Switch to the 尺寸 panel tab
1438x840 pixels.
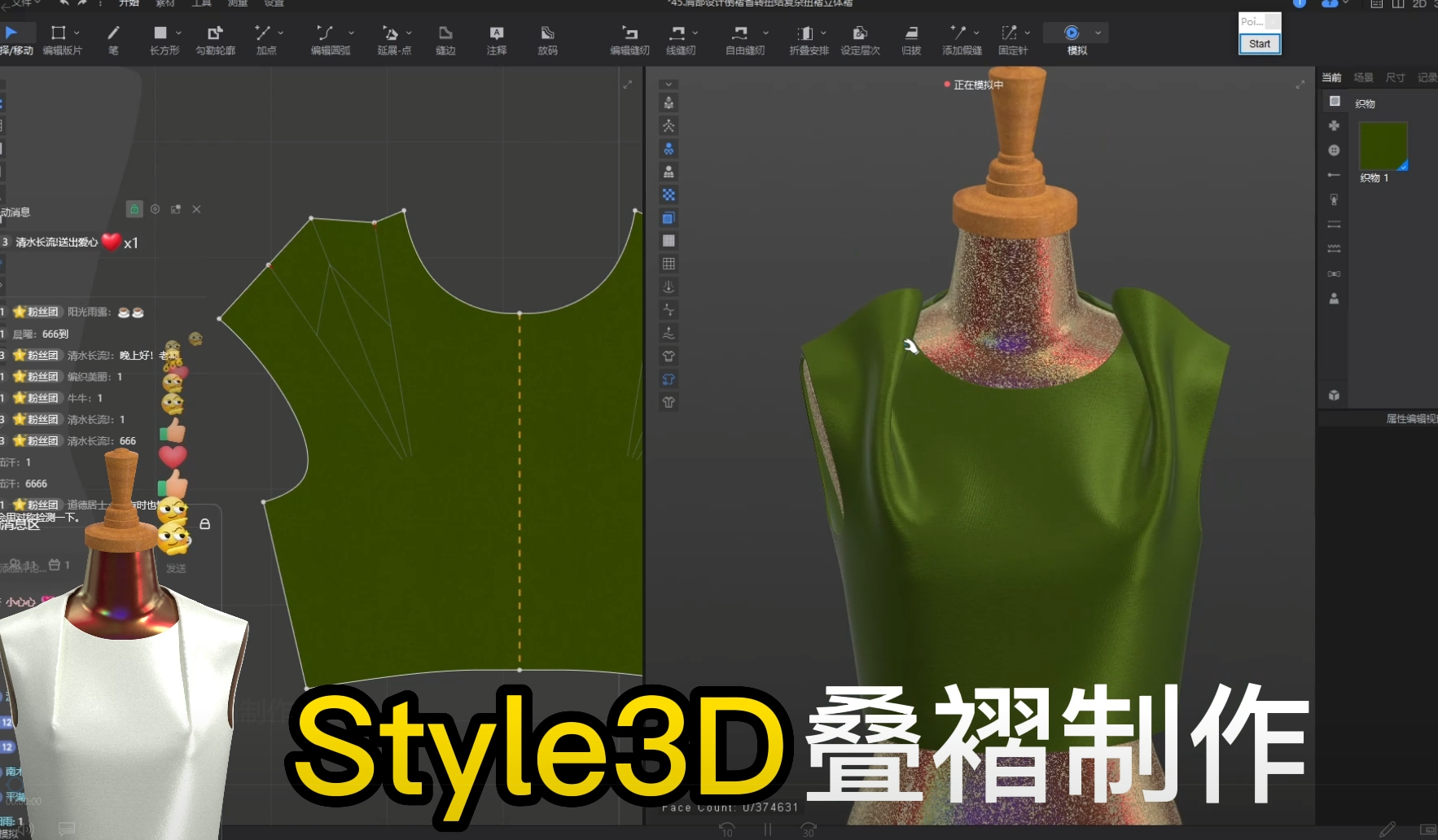point(1395,78)
